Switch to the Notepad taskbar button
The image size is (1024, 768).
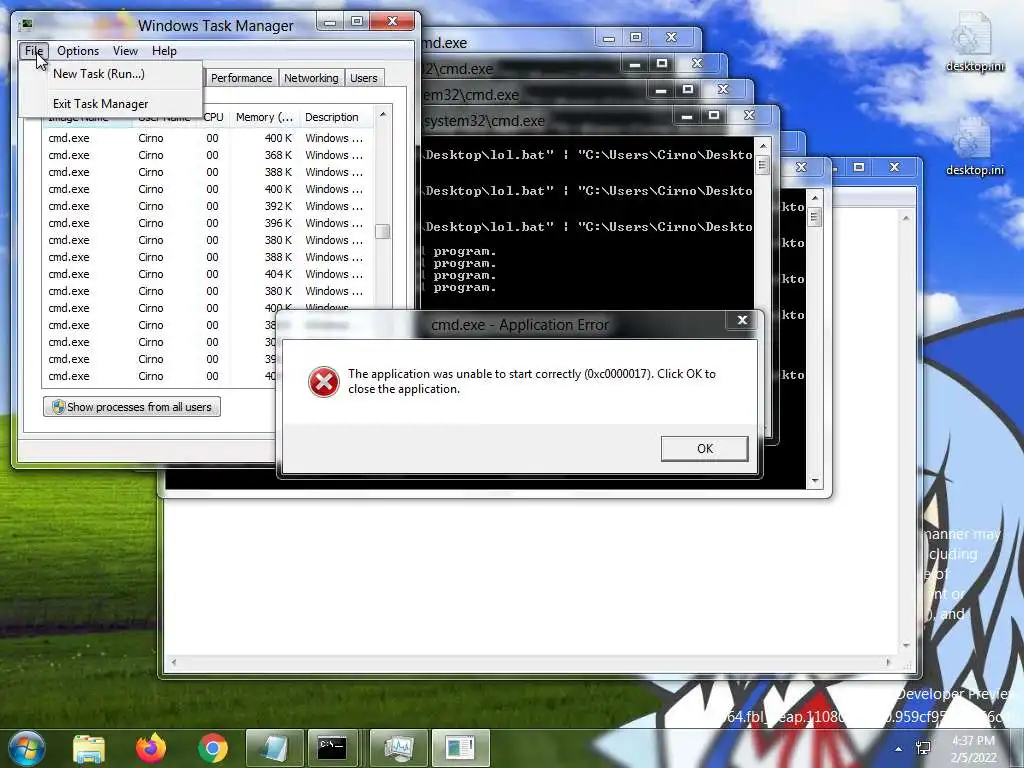[275, 748]
